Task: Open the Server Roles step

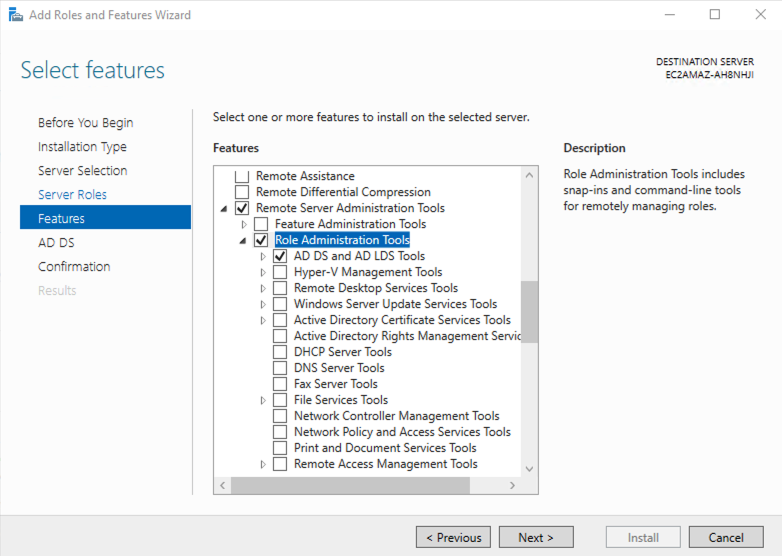Action: coord(72,194)
